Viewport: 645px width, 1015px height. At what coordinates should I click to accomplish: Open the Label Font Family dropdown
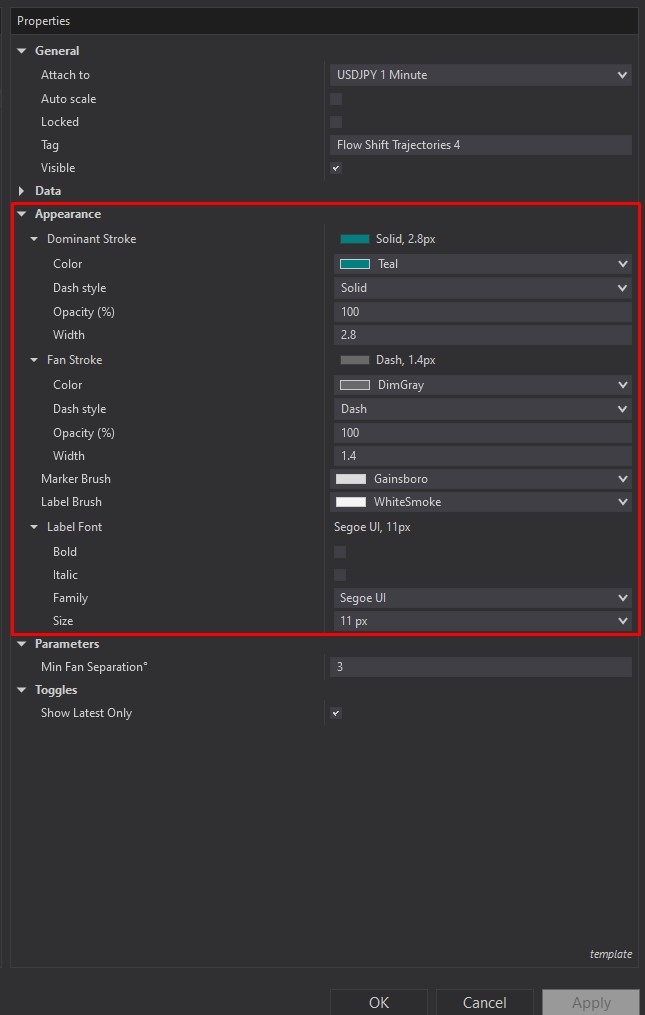tap(482, 598)
